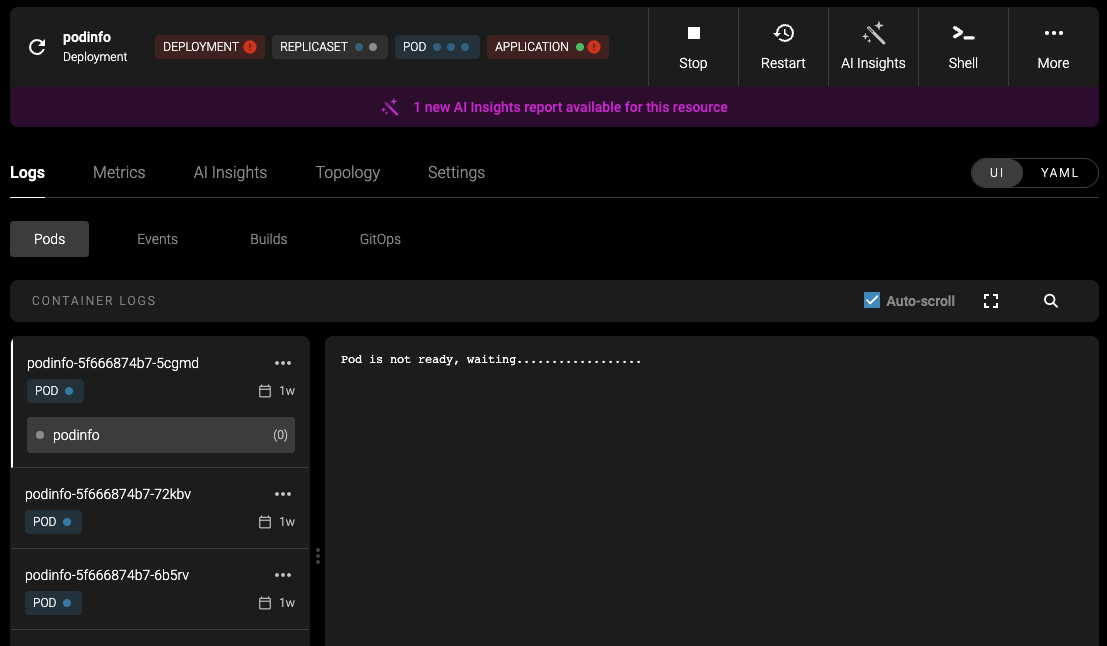Open the Topology tab

pos(347,172)
